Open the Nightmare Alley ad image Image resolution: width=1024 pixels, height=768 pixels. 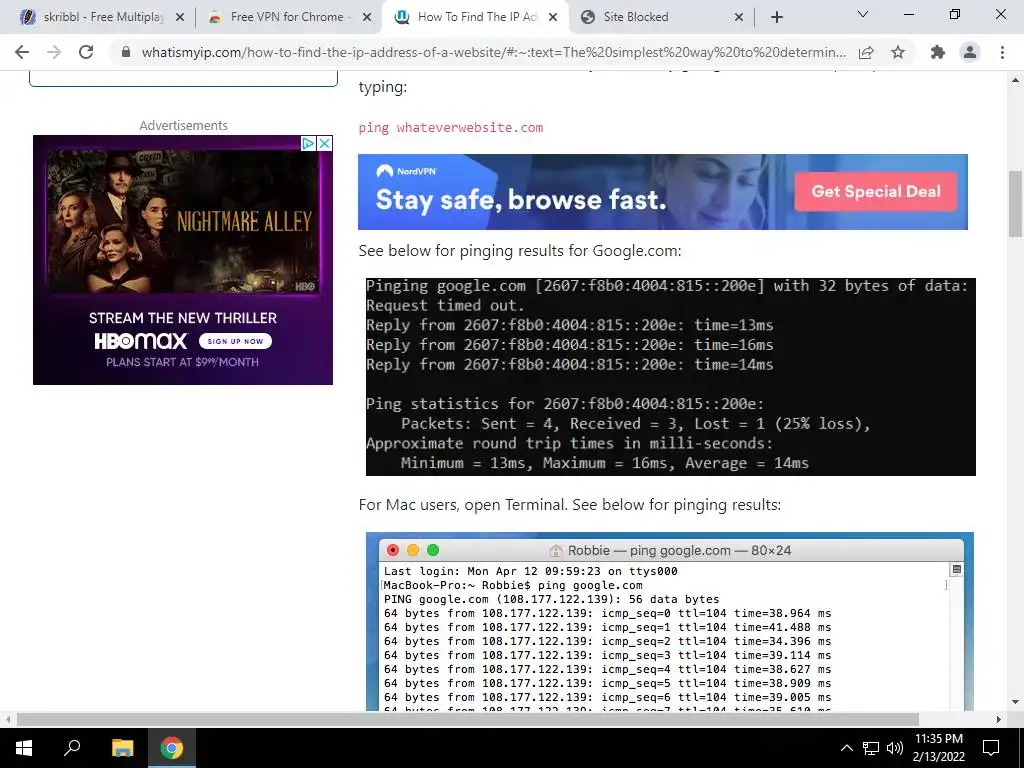coord(183,222)
